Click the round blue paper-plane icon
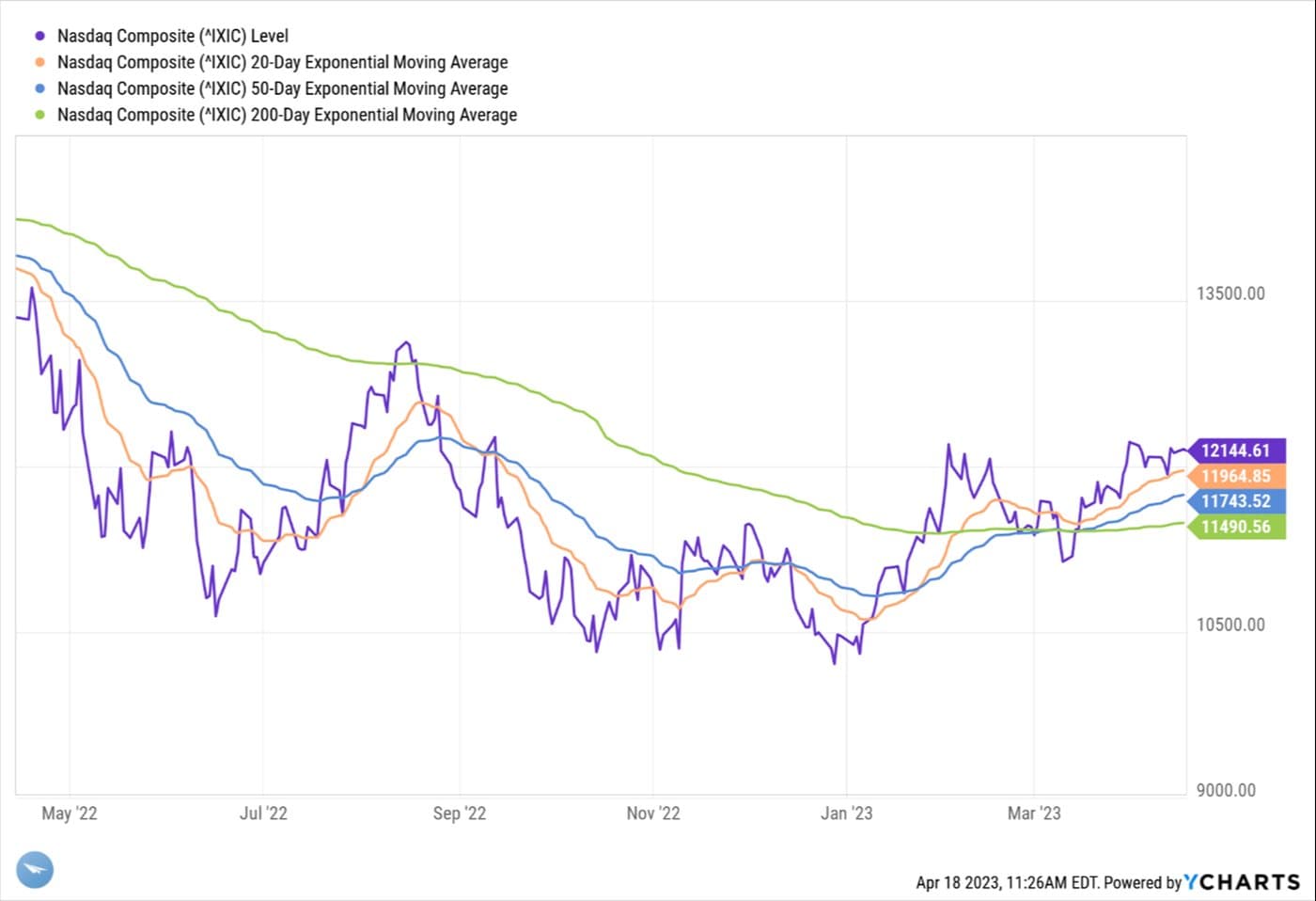This screenshot has height=901, width=1316. 36,870
